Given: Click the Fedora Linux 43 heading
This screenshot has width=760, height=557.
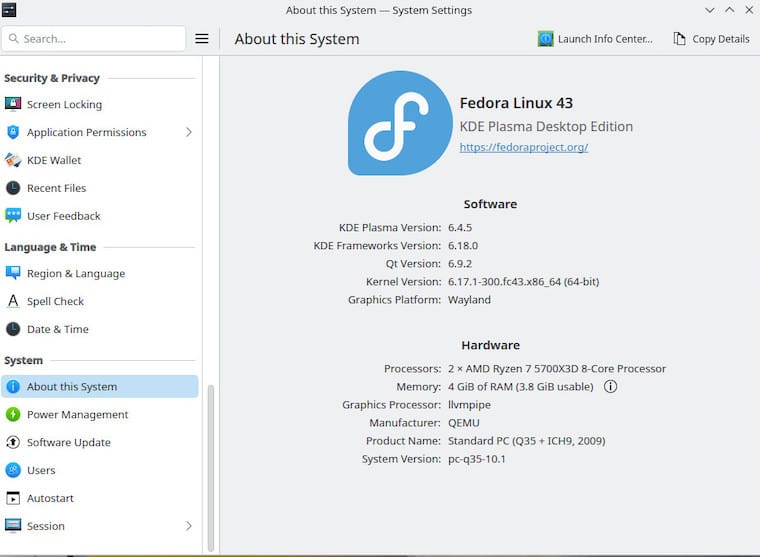Looking at the screenshot, I should tap(516, 103).
